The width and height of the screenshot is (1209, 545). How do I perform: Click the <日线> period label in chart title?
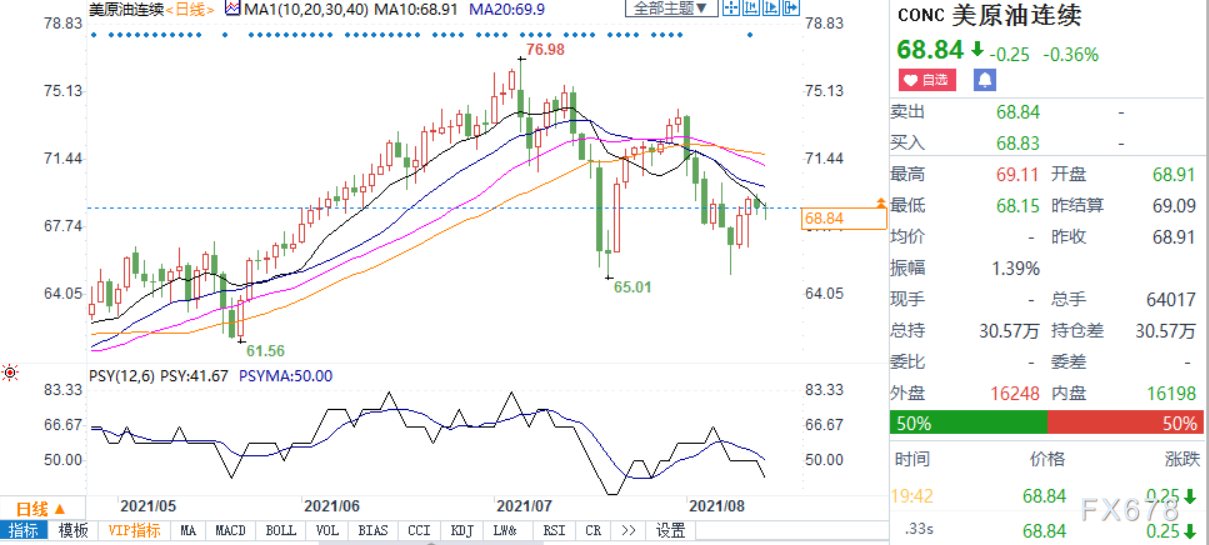pyautogui.click(x=191, y=9)
